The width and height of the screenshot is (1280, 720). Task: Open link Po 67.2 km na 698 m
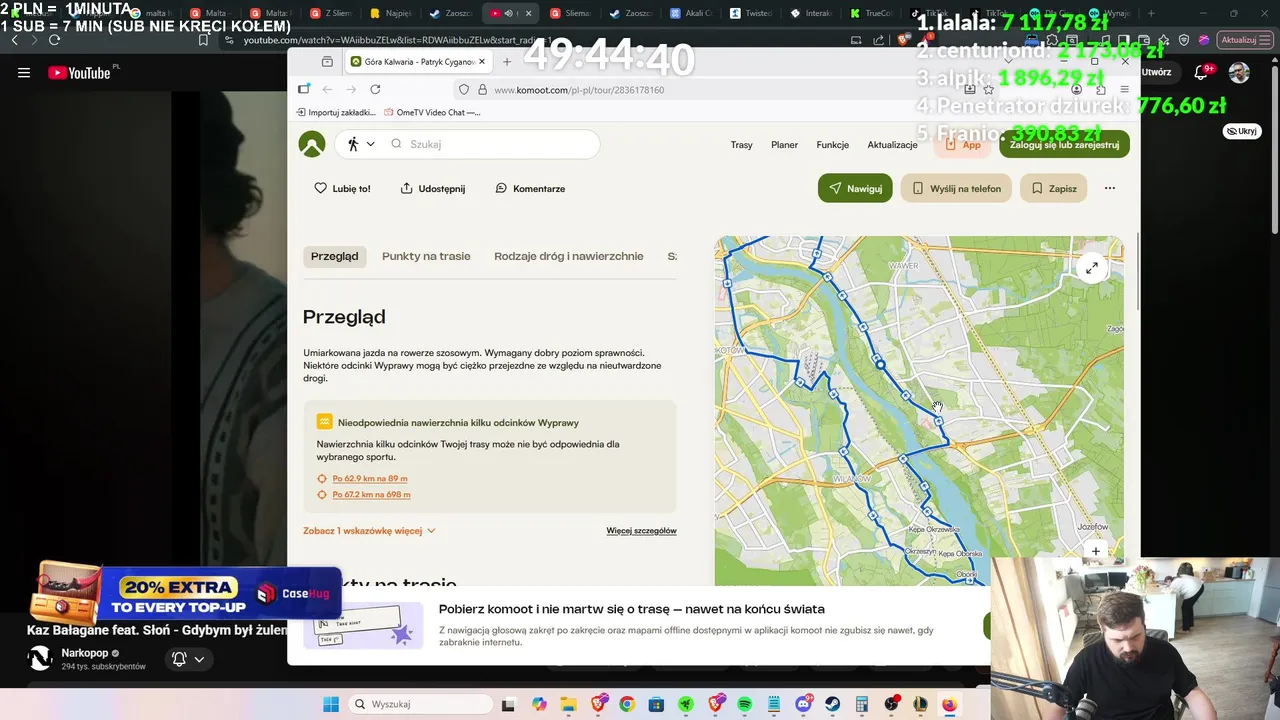[x=371, y=495]
